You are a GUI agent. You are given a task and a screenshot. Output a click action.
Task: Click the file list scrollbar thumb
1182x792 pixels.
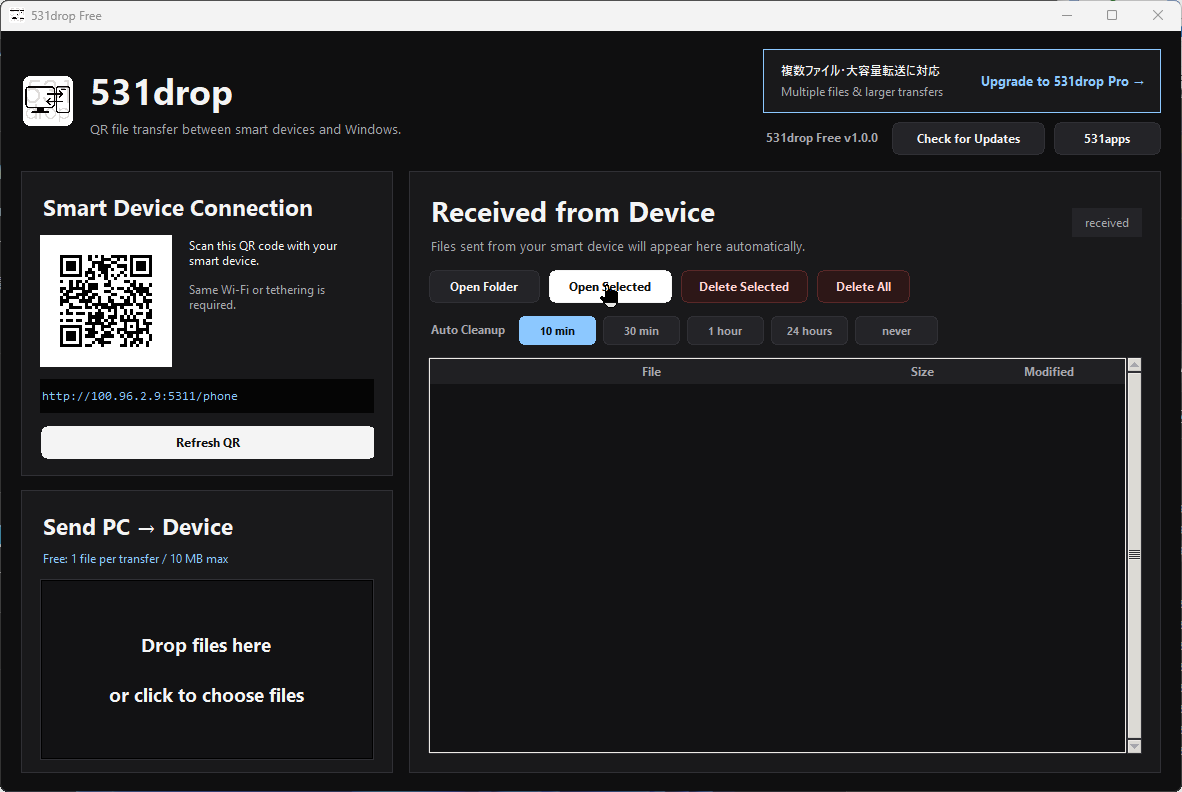click(1135, 555)
